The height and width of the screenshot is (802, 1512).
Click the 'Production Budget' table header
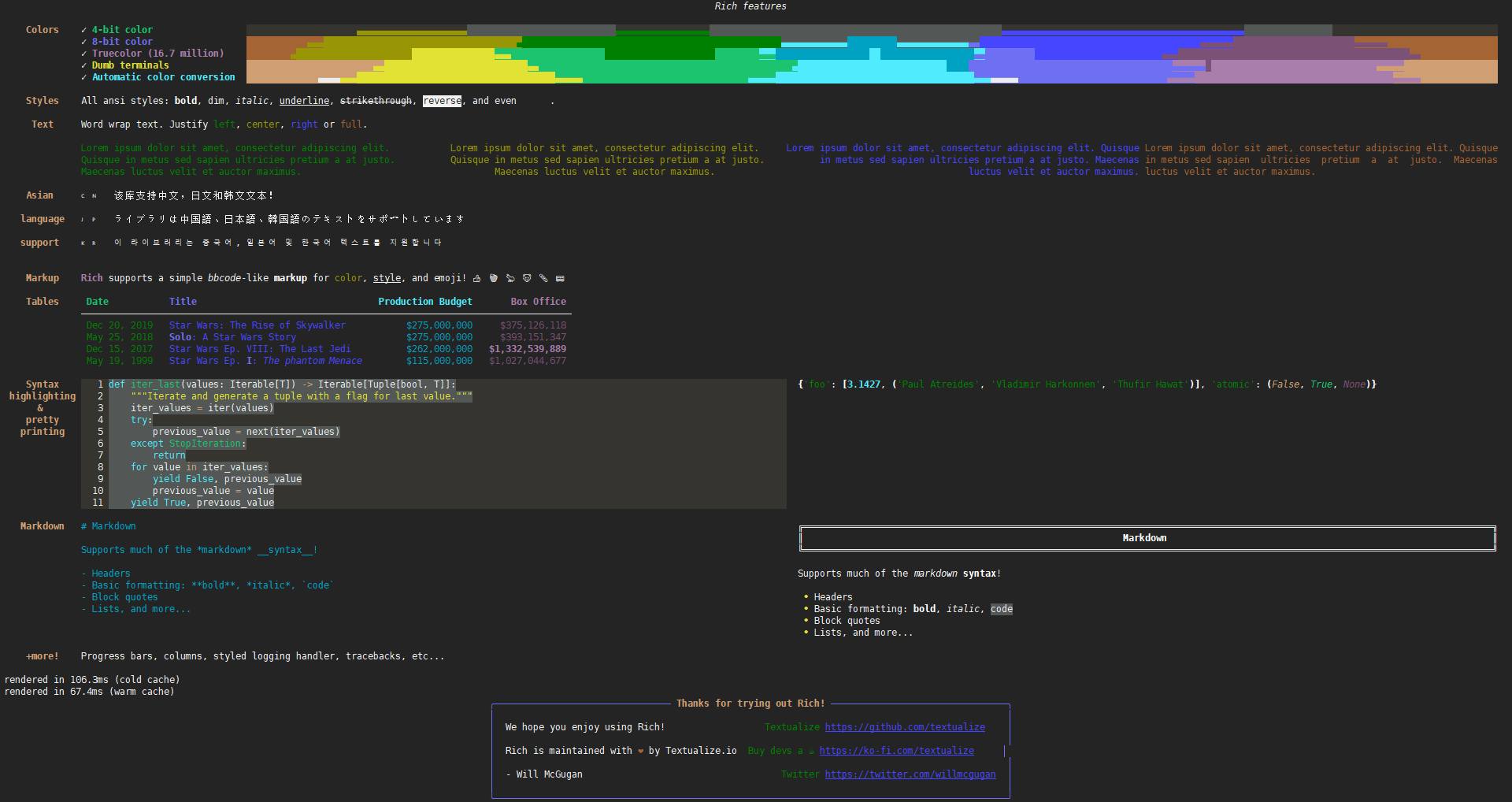(425, 302)
